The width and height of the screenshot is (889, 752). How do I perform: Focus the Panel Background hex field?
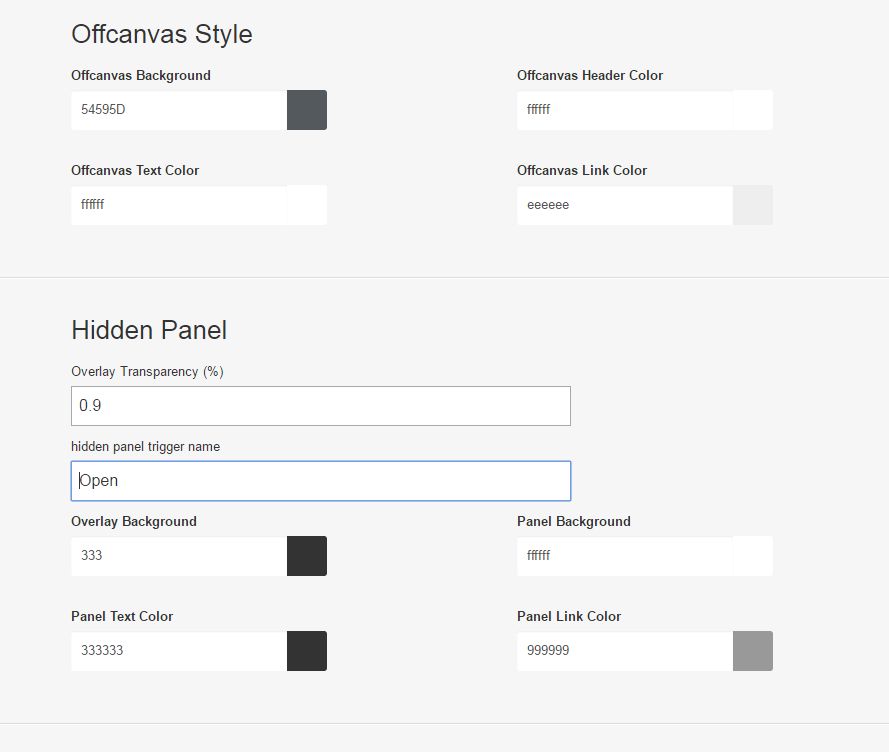coord(625,556)
